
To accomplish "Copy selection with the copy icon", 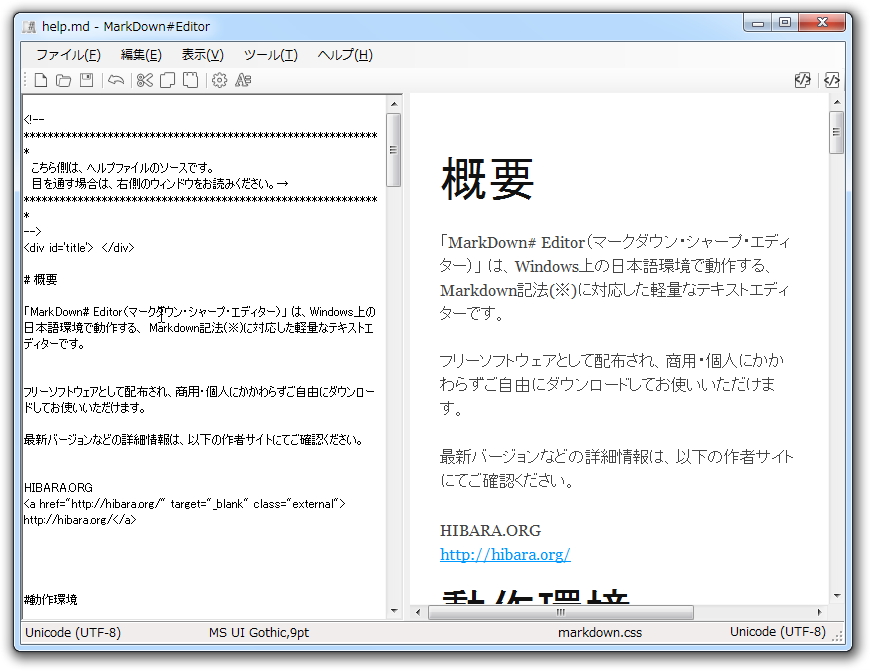I will click(x=167, y=80).
